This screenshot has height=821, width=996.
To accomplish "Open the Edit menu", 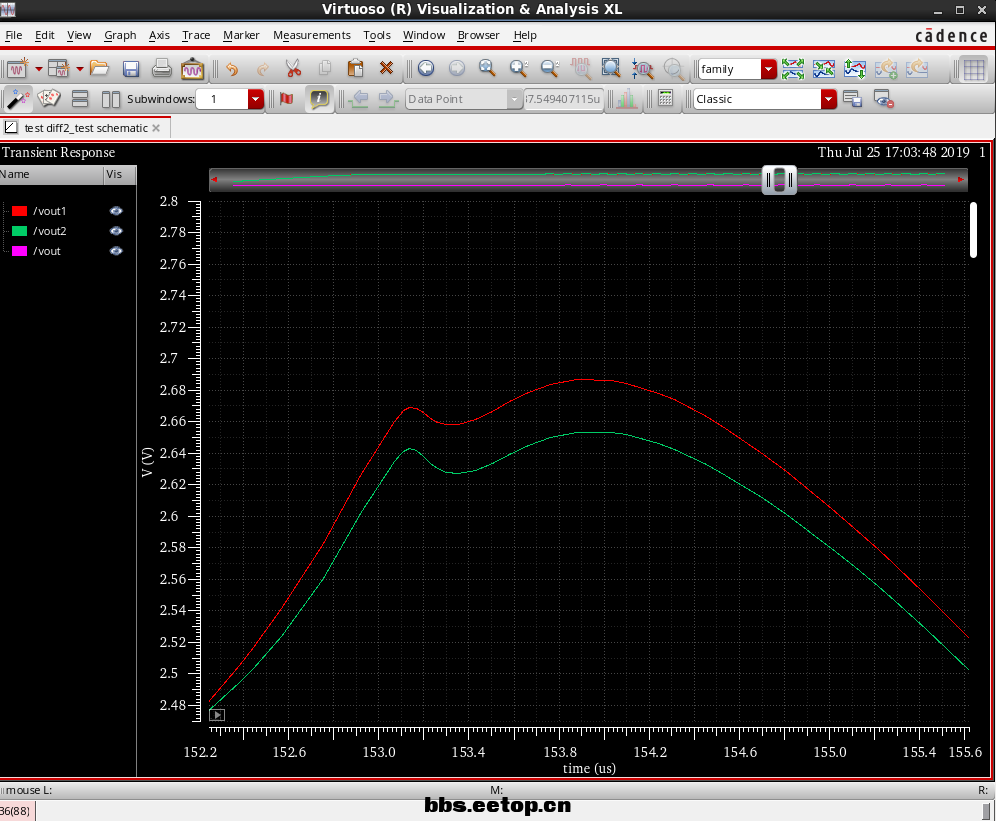I will click(44, 35).
